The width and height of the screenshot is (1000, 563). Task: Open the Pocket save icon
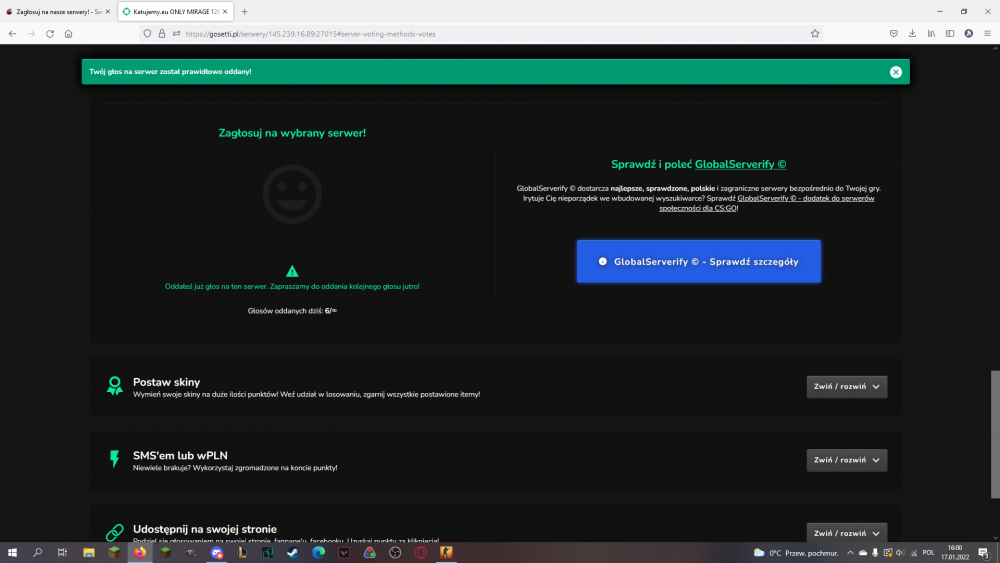[x=893, y=34]
